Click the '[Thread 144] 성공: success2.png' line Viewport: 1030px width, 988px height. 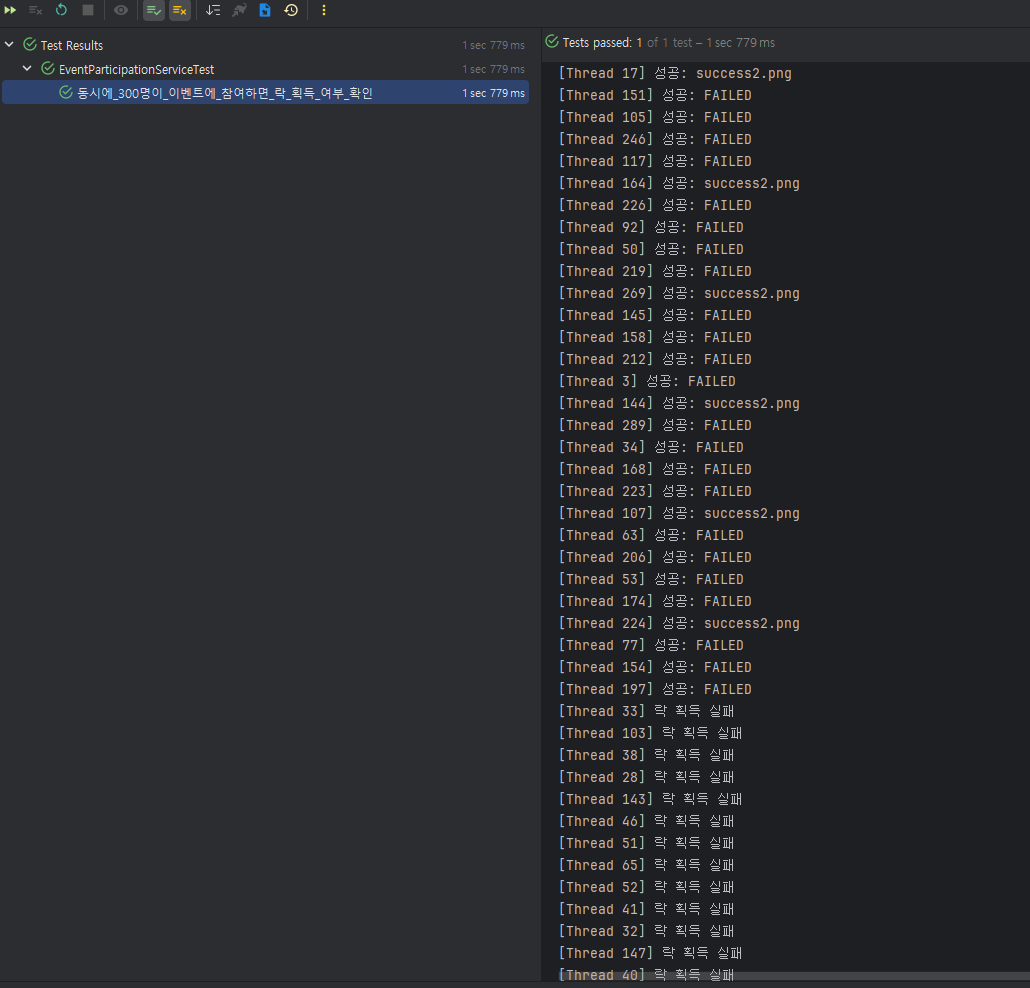coord(679,403)
